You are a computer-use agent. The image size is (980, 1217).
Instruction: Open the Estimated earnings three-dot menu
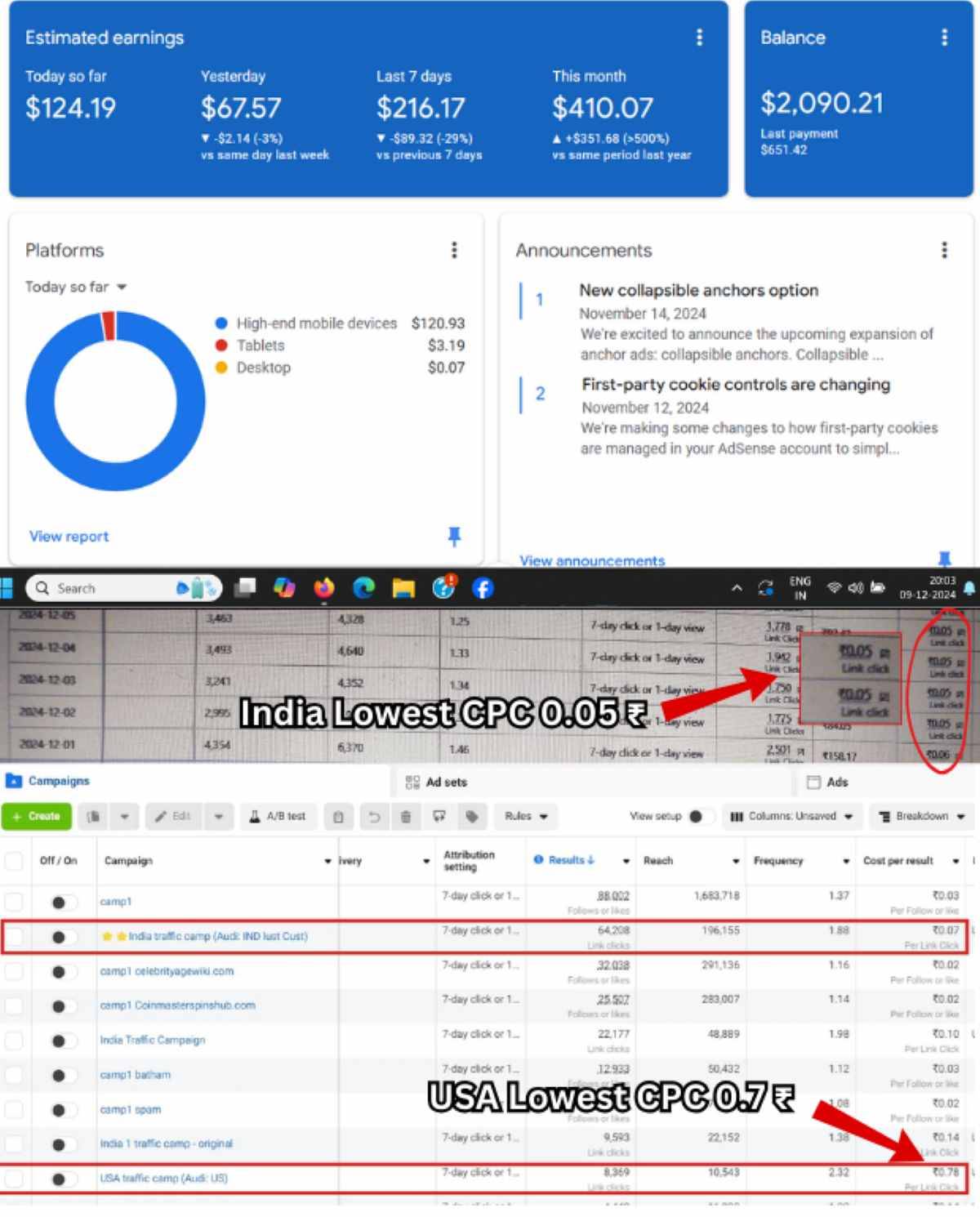(x=699, y=38)
